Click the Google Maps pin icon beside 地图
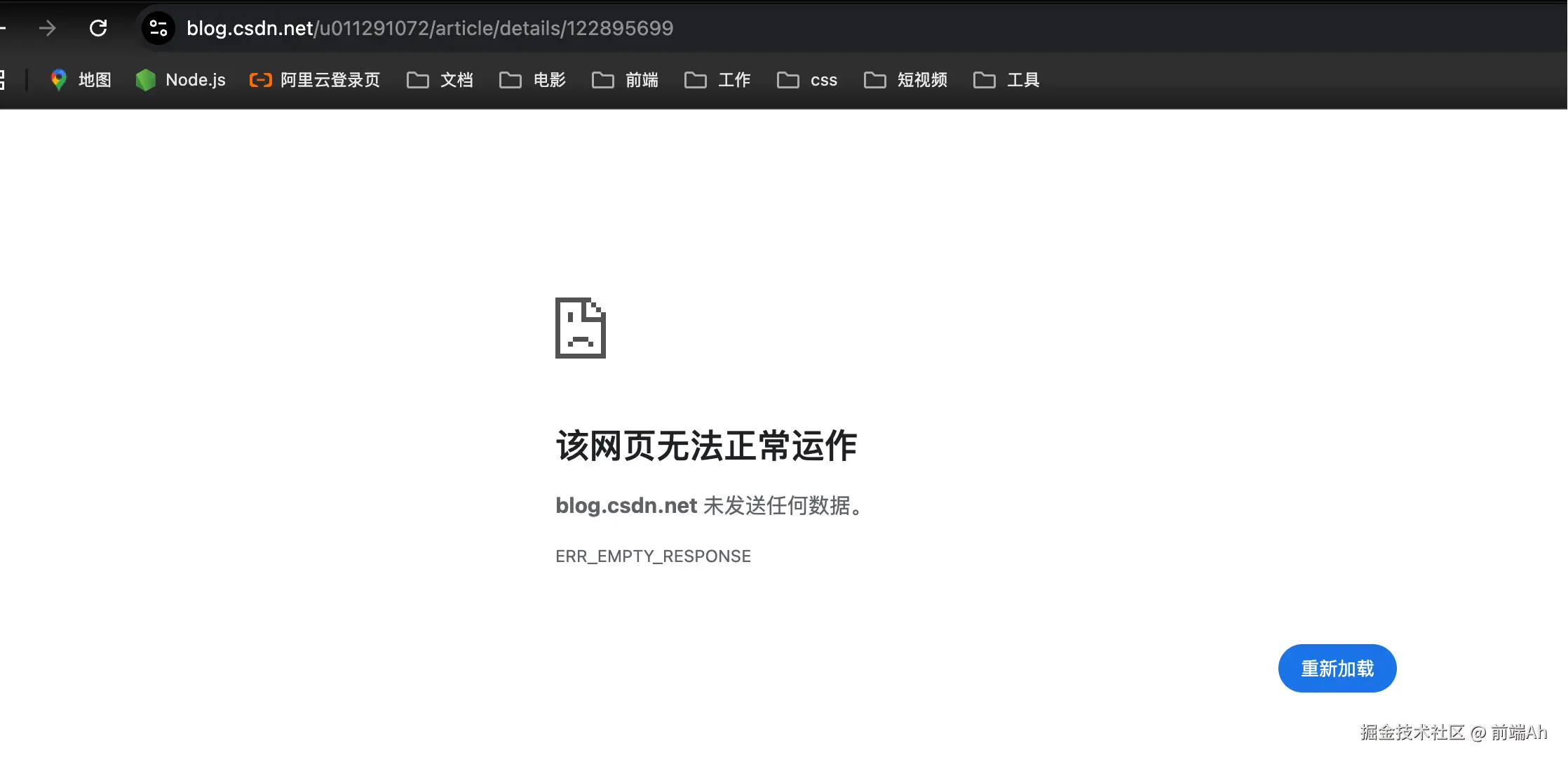This screenshot has height=762, width=1568. pyautogui.click(x=58, y=79)
